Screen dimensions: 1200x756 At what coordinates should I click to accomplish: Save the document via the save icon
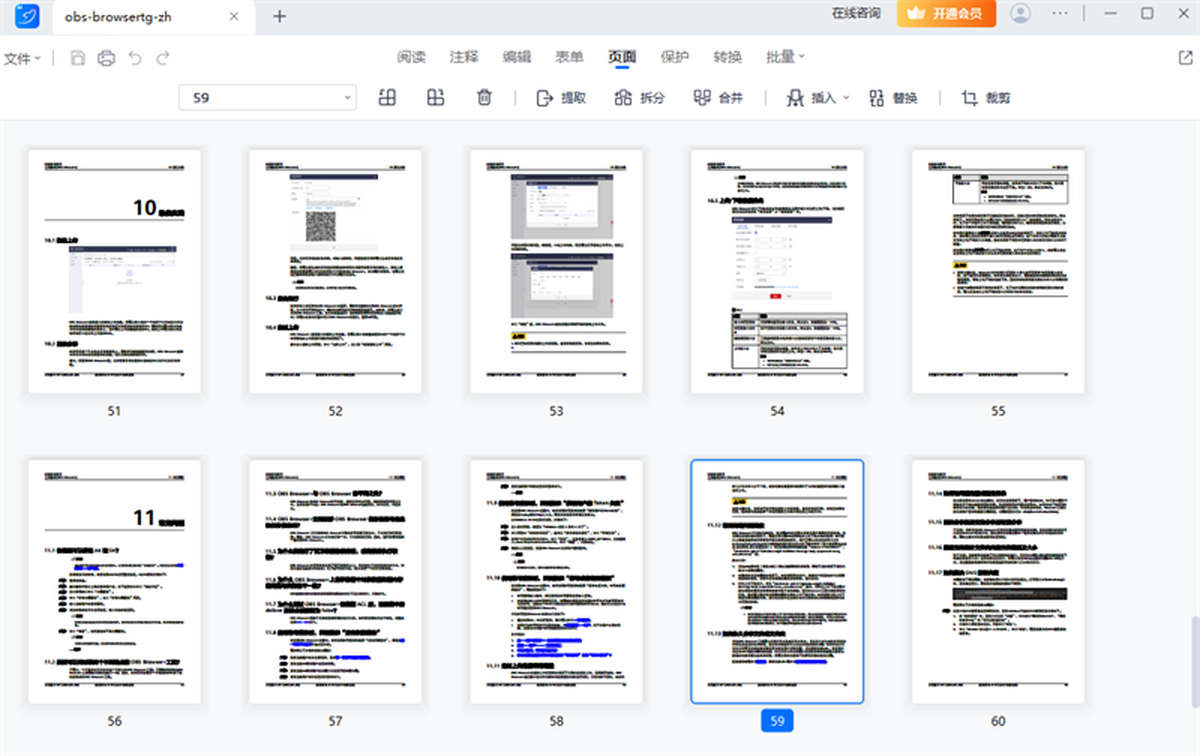[76, 58]
